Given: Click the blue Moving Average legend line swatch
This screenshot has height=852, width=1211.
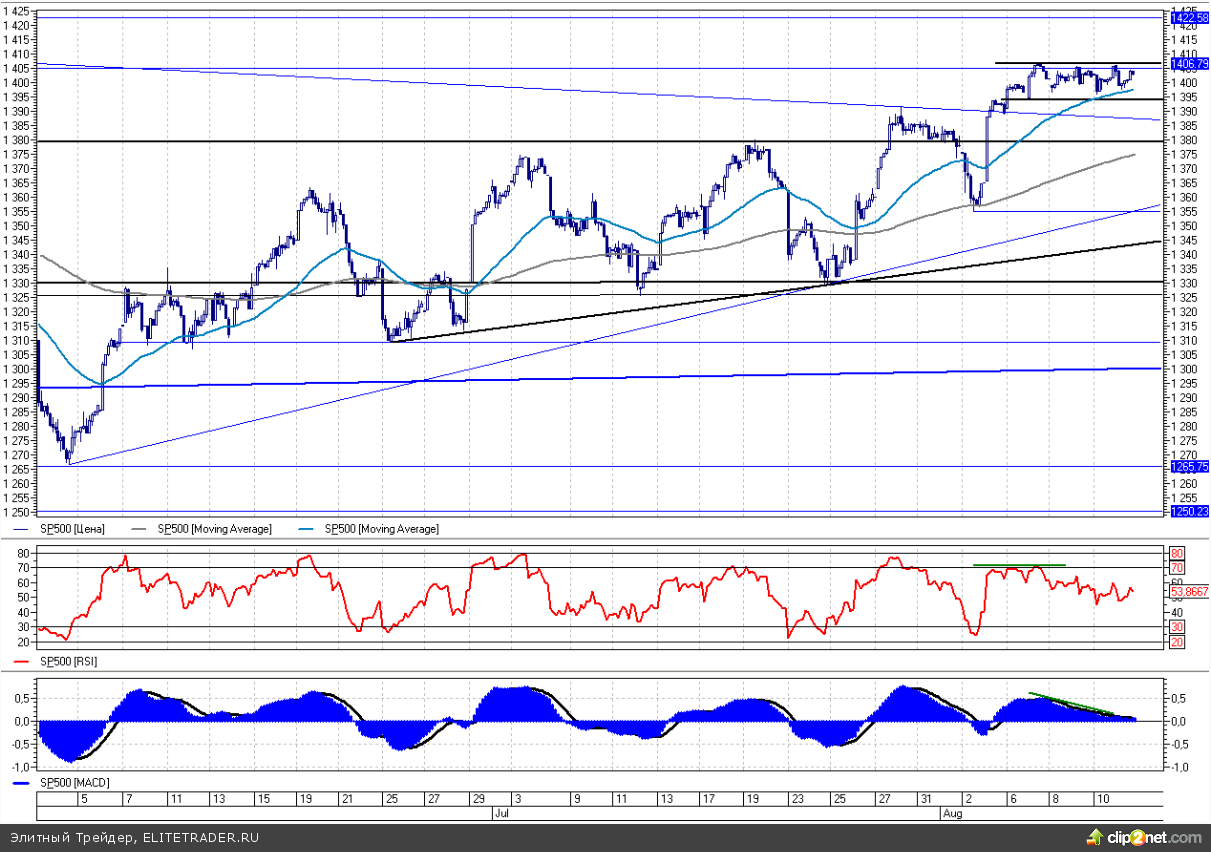Looking at the screenshot, I should (308, 528).
